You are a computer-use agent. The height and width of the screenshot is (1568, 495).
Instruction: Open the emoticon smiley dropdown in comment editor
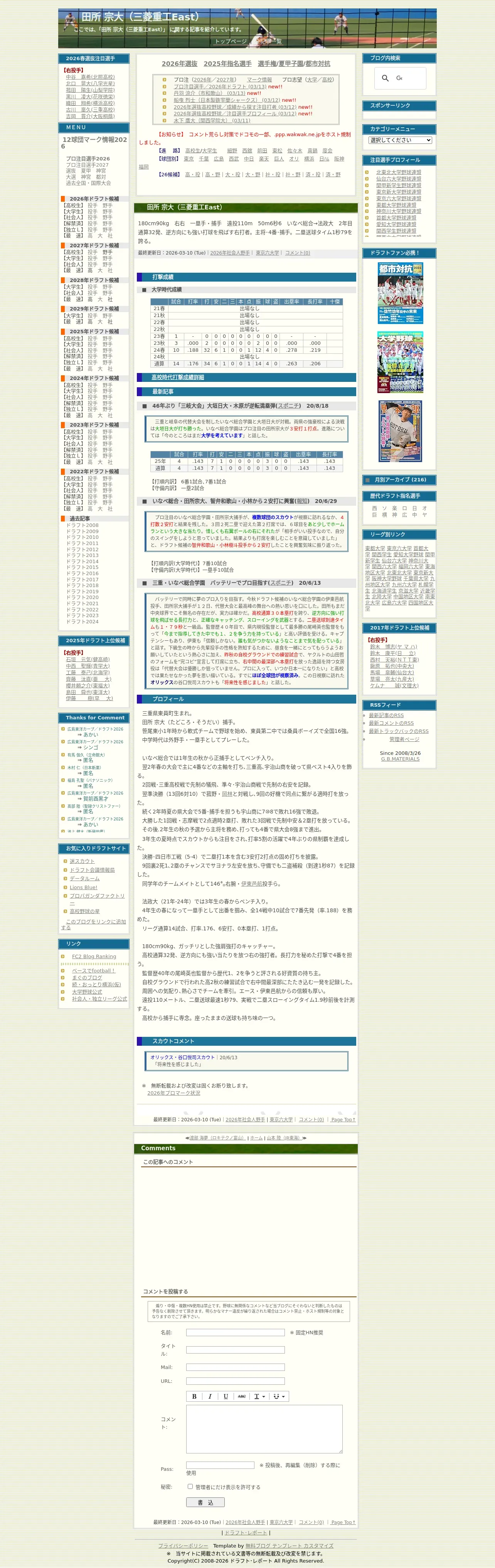[278, 1396]
